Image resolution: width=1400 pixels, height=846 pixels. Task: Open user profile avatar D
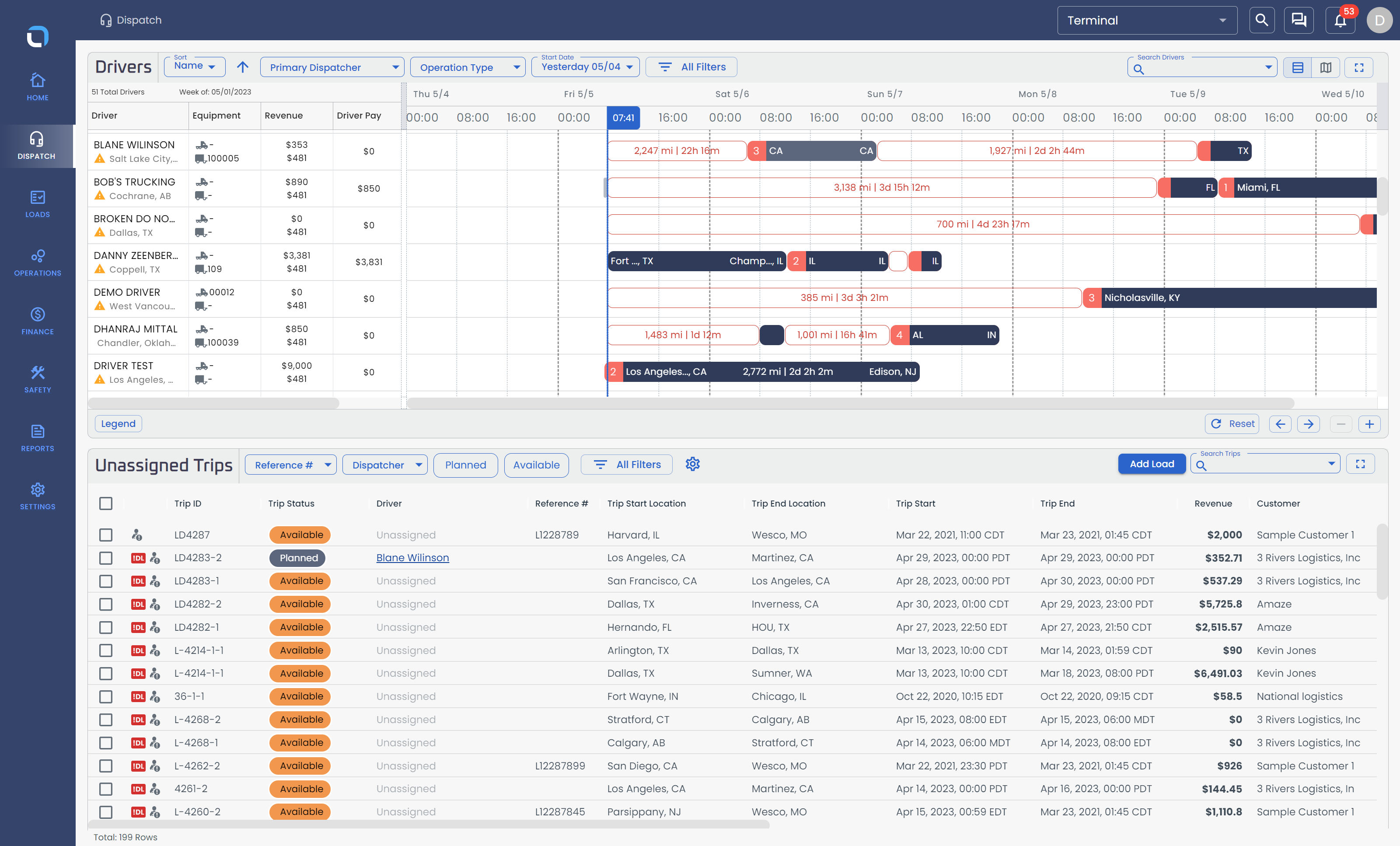click(1379, 21)
